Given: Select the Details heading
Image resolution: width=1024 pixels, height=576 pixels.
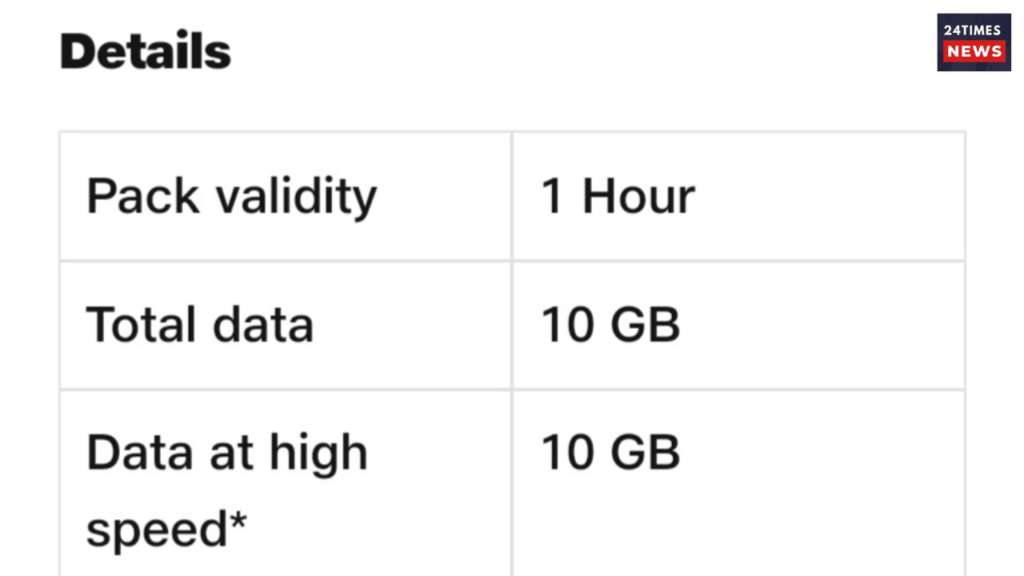Looking at the screenshot, I should click(145, 51).
